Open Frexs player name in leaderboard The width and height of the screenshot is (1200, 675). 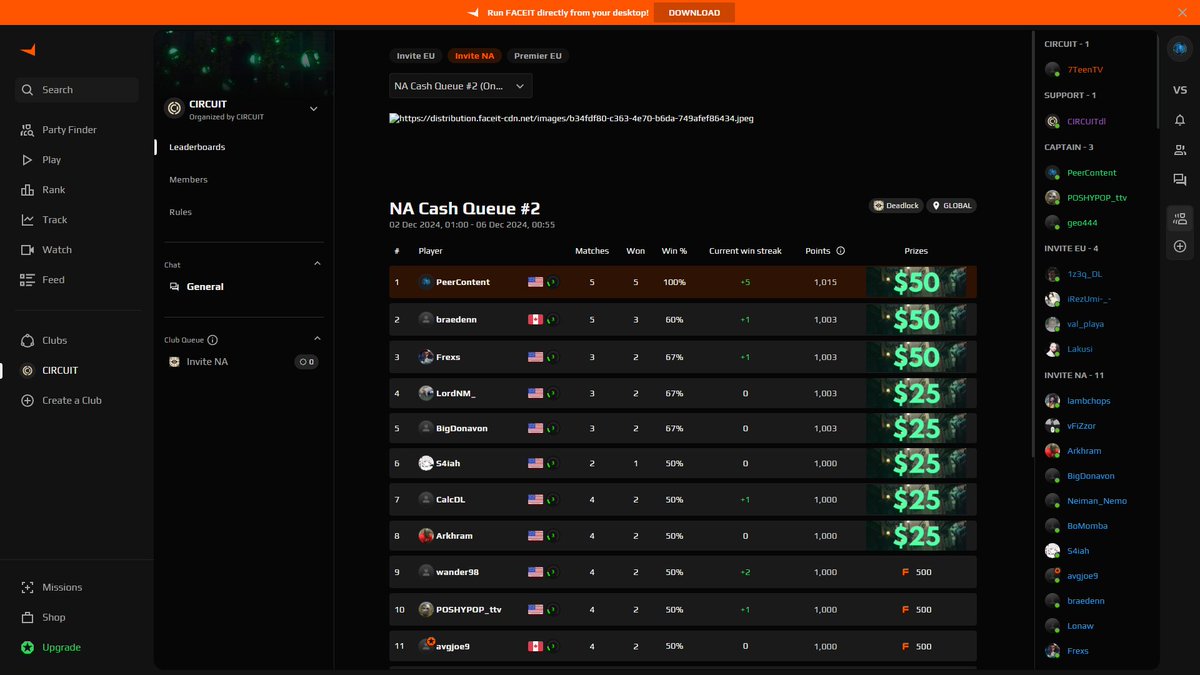[448, 357]
